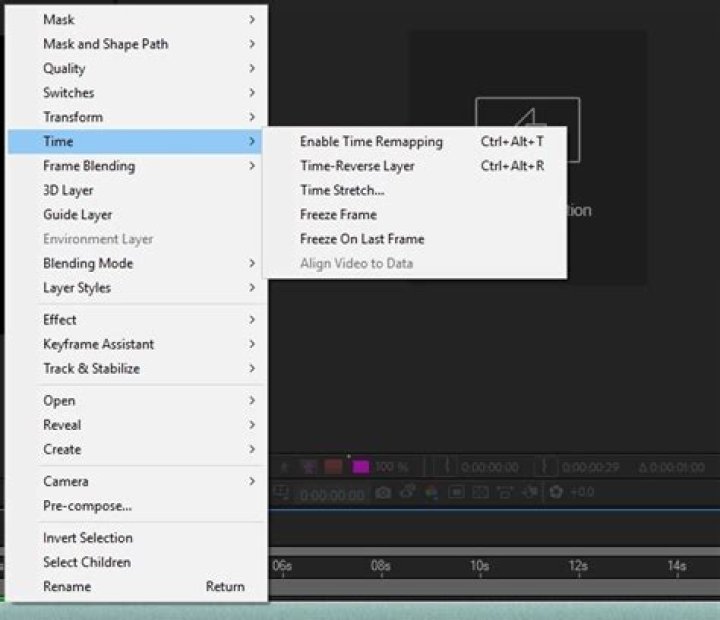Screen dimensions: 720x620
Task: Expand the Blending Mode submenu
Action: click(87, 264)
